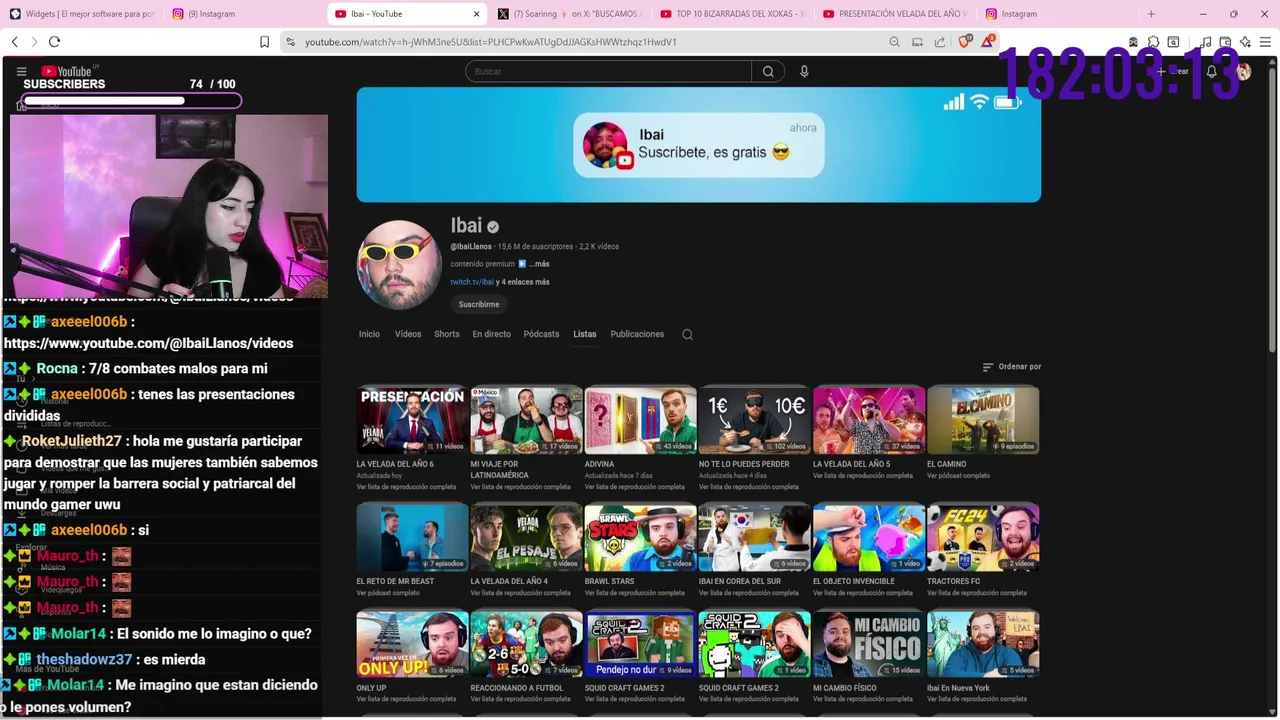Open the channel Shorts tab

(447, 334)
